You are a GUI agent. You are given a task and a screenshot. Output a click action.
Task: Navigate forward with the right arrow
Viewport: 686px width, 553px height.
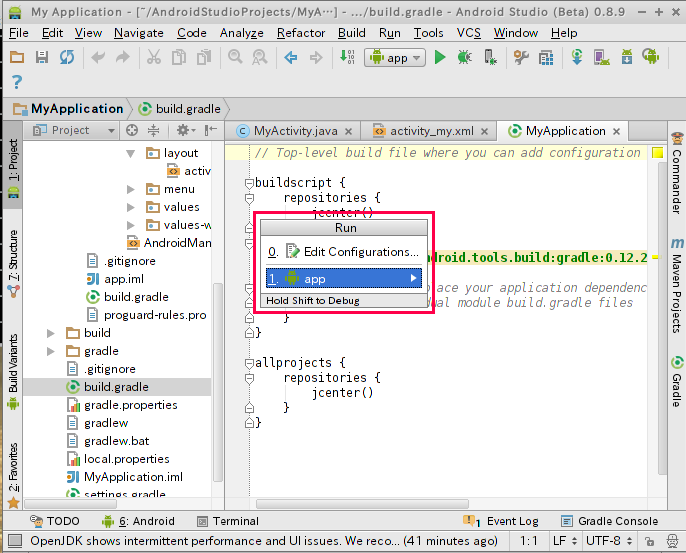click(x=316, y=57)
